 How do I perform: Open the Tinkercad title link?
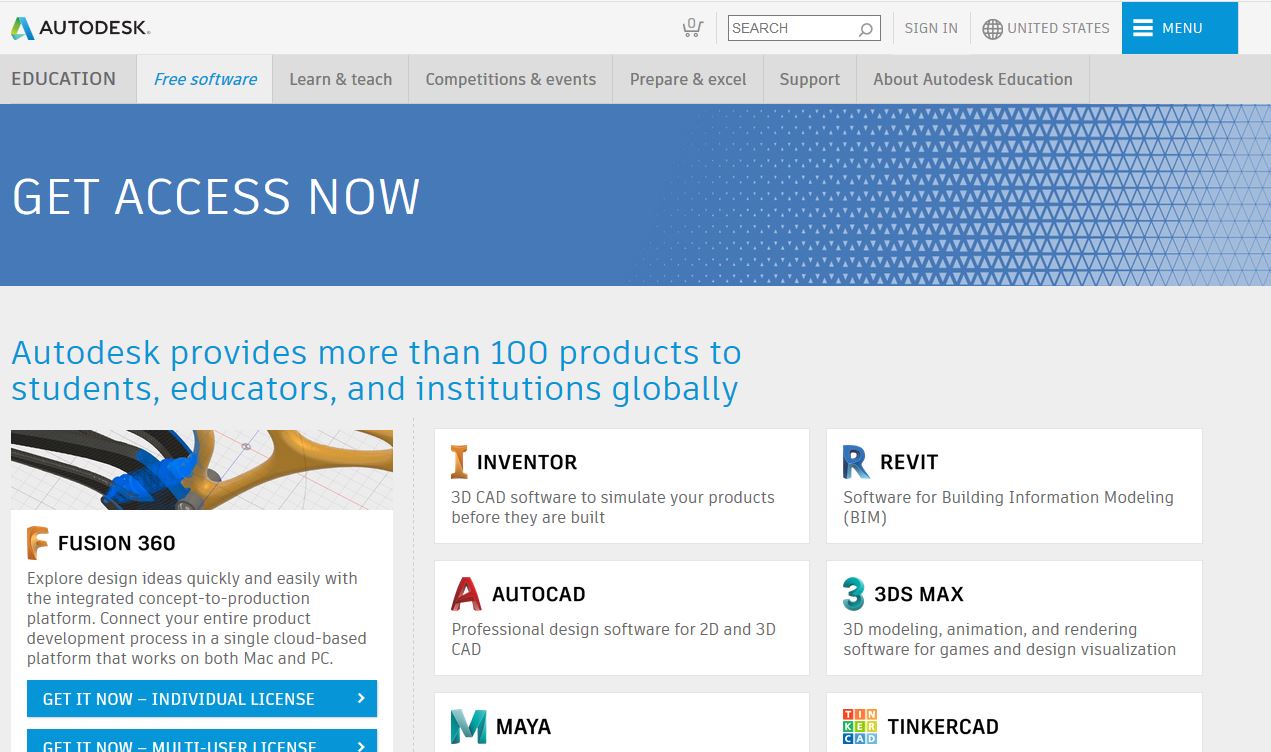(943, 726)
